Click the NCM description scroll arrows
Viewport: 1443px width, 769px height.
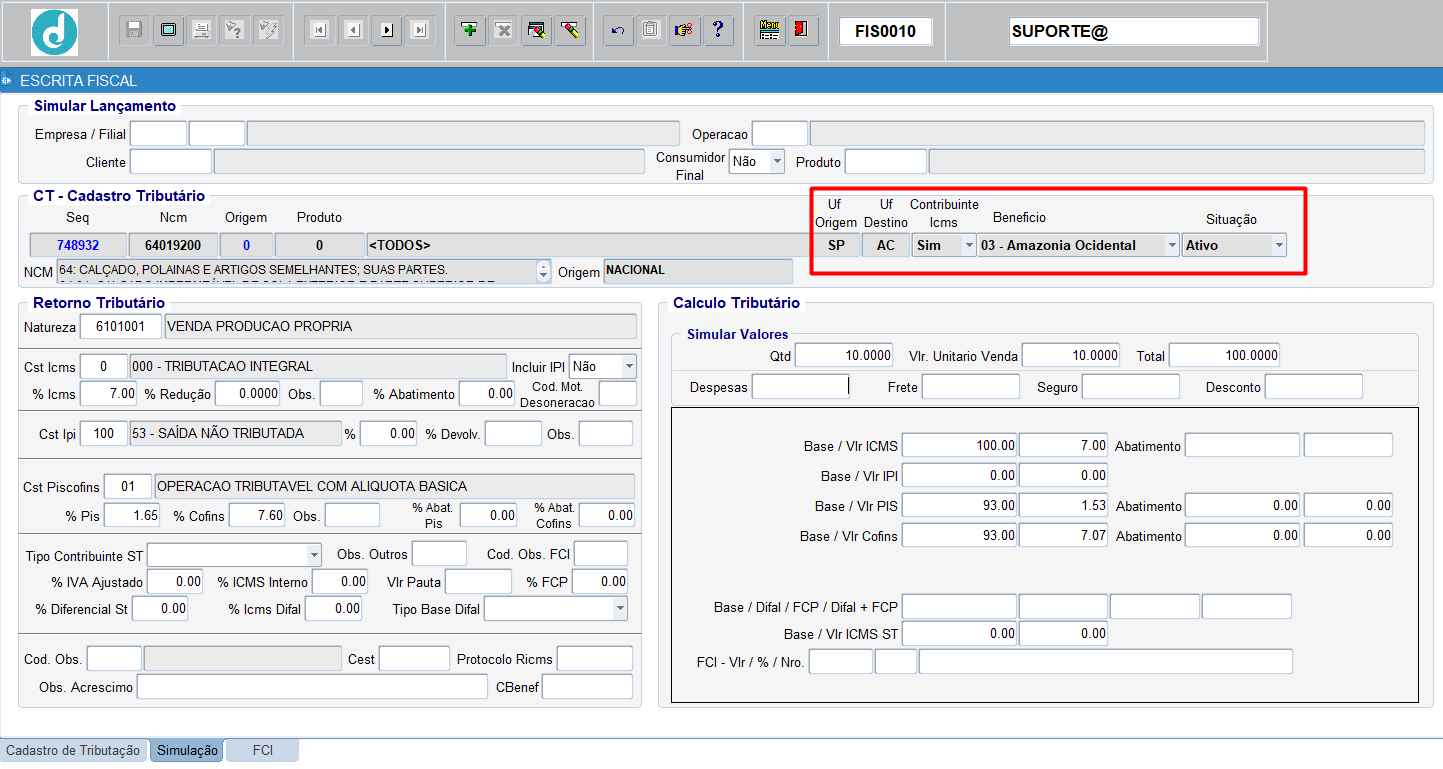(x=544, y=271)
